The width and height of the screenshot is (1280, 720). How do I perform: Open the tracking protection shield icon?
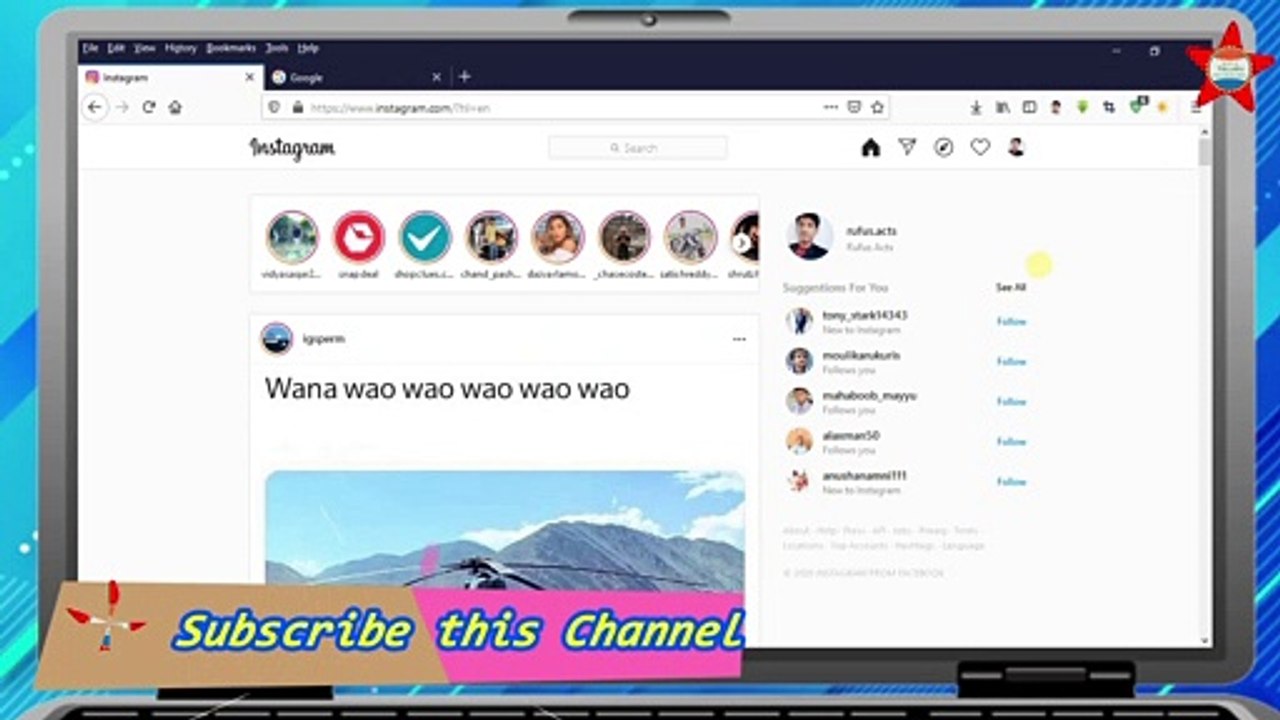coord(274,107)
